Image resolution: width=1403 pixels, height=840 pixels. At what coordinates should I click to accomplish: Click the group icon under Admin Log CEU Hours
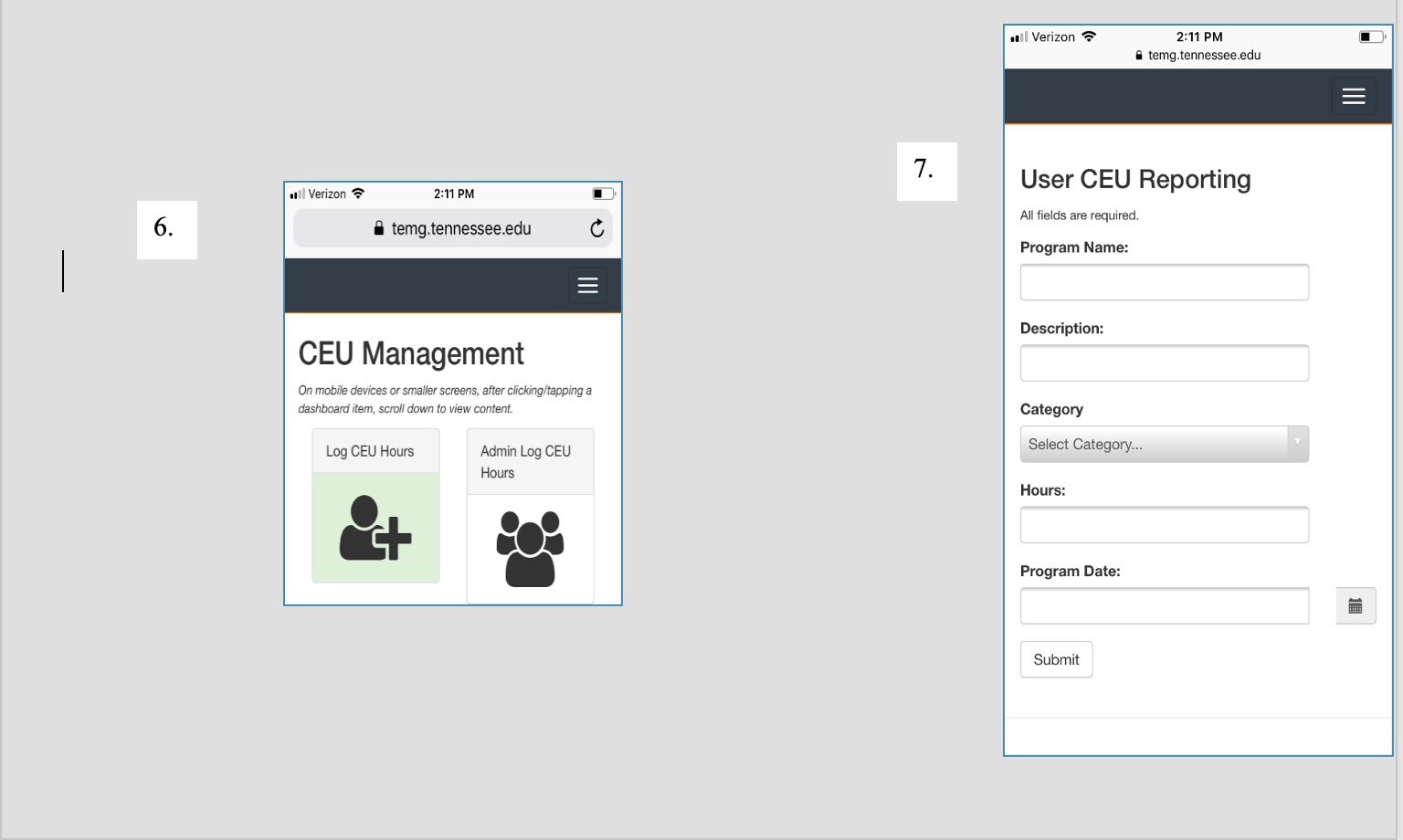(x=530, y=548)
